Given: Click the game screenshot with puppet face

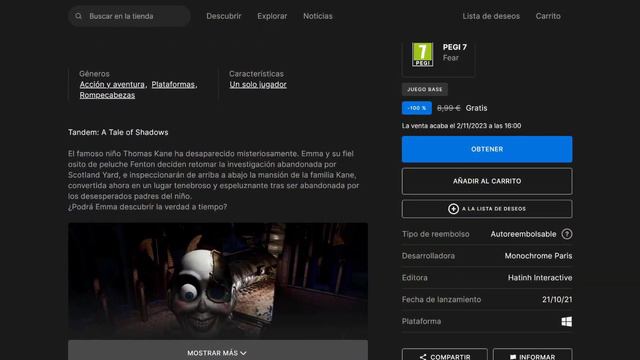Looking at the screenshot, I should 218,281.
